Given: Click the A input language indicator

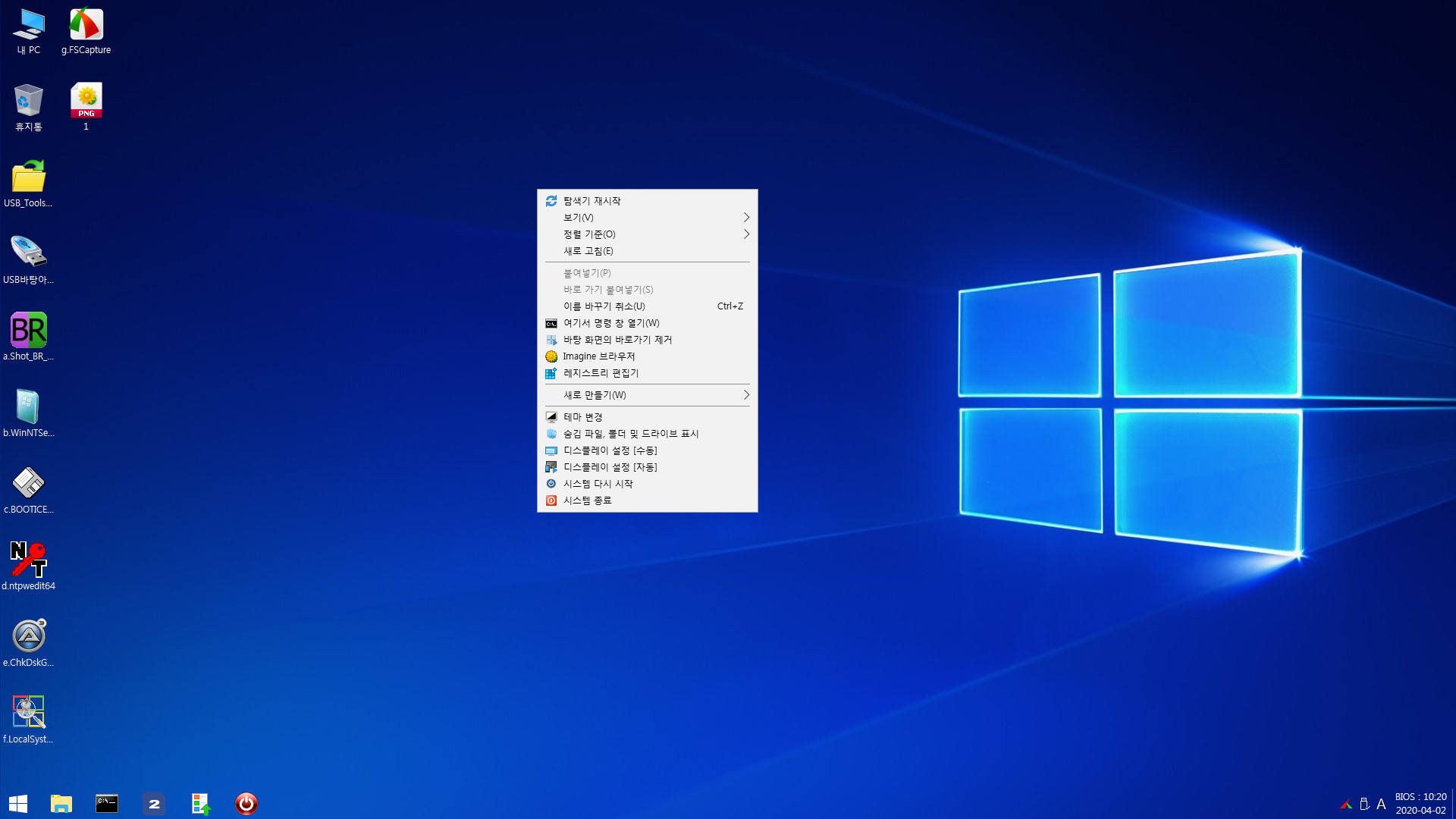Looking at the screenshot, I should click(1381, 804).
